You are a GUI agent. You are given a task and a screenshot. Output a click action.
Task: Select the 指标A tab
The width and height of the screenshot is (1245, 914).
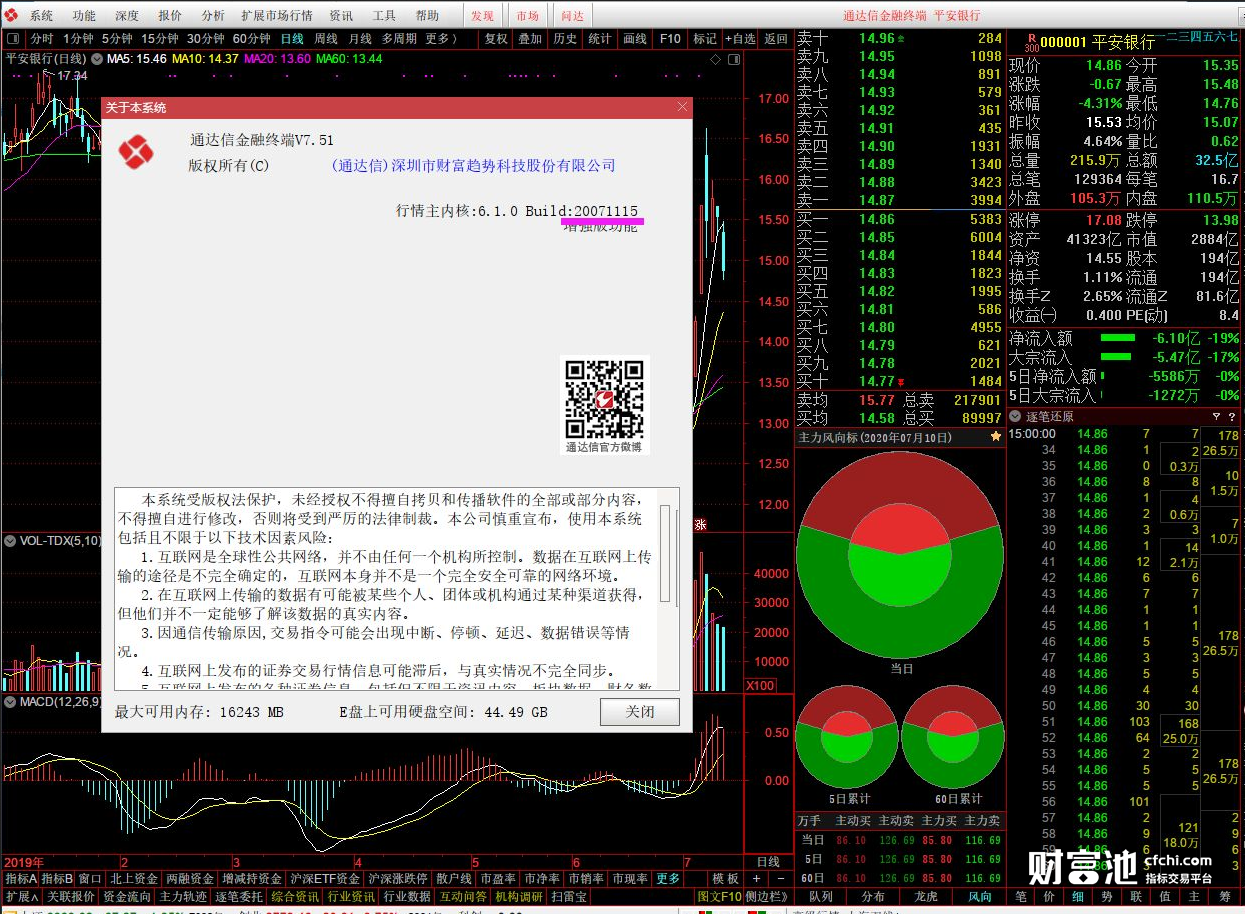click(x=20, y=878)
